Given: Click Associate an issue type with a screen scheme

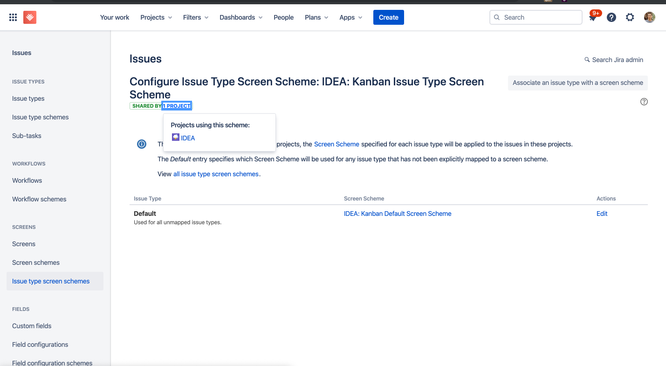Looking at the screenshot, I should click(578, 83).
